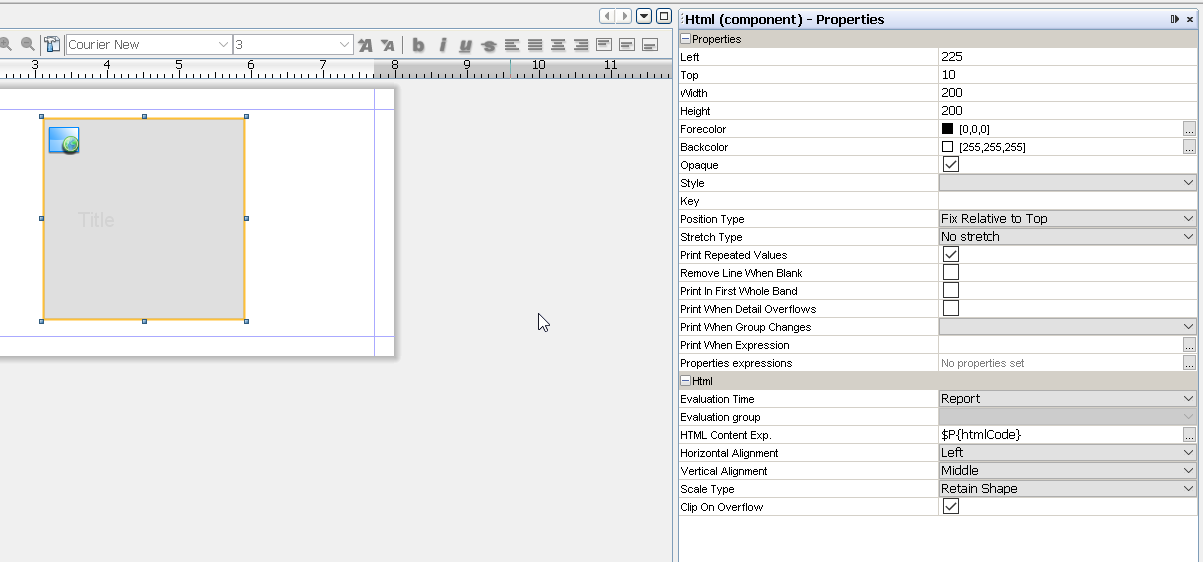Viewport: 1203px width, 562px height.
Task: Click the increase font size icon
Action: click(x=365, y=45)
